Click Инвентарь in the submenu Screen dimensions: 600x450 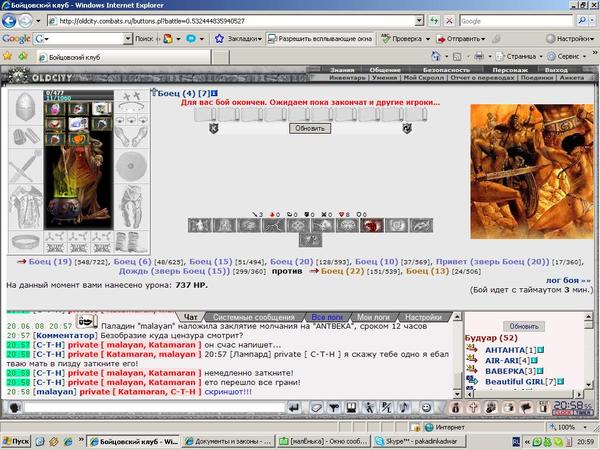coord(347,78)
